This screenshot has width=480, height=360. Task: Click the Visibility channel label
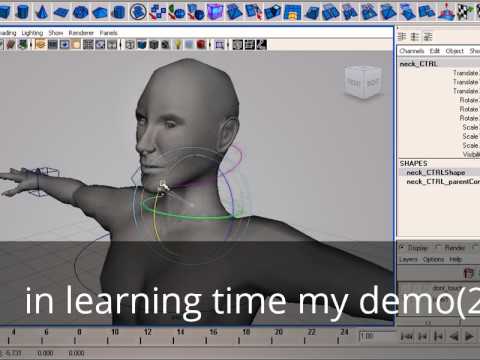(471, 155)
